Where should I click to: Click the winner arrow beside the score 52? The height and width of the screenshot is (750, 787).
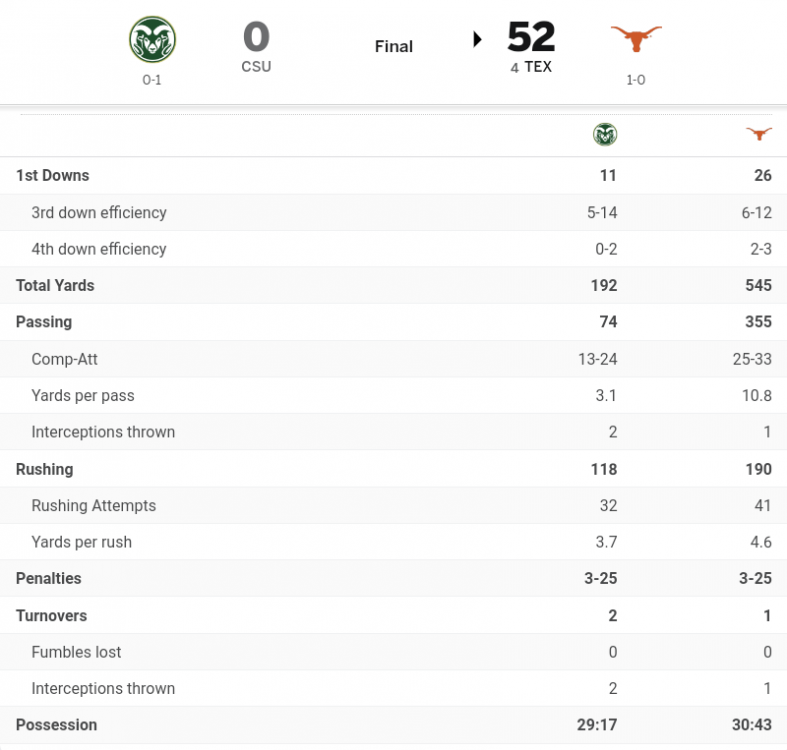pyautogui.click(x=478, y=39)
